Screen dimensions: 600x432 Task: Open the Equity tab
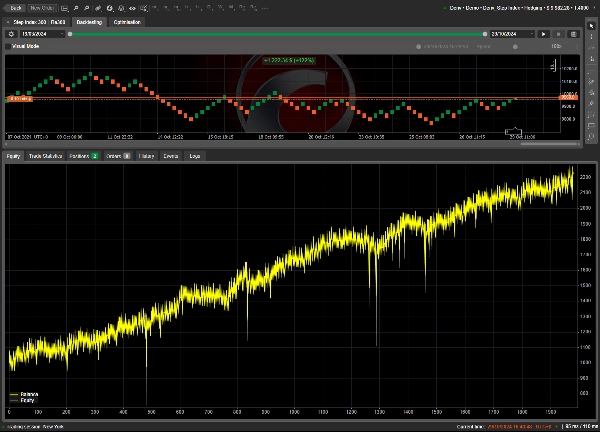[13, 156]
